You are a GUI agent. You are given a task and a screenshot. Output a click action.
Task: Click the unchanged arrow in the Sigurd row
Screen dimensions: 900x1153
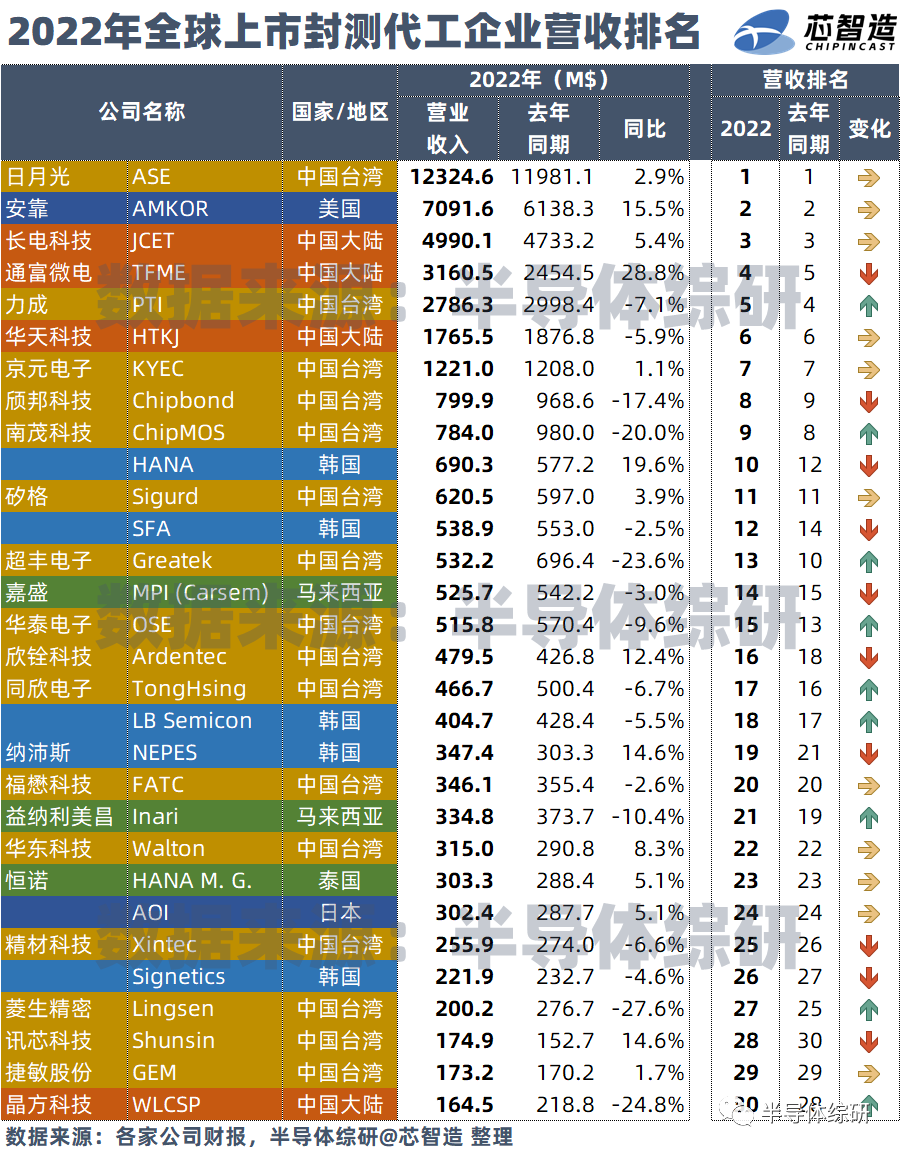[868, 497]
